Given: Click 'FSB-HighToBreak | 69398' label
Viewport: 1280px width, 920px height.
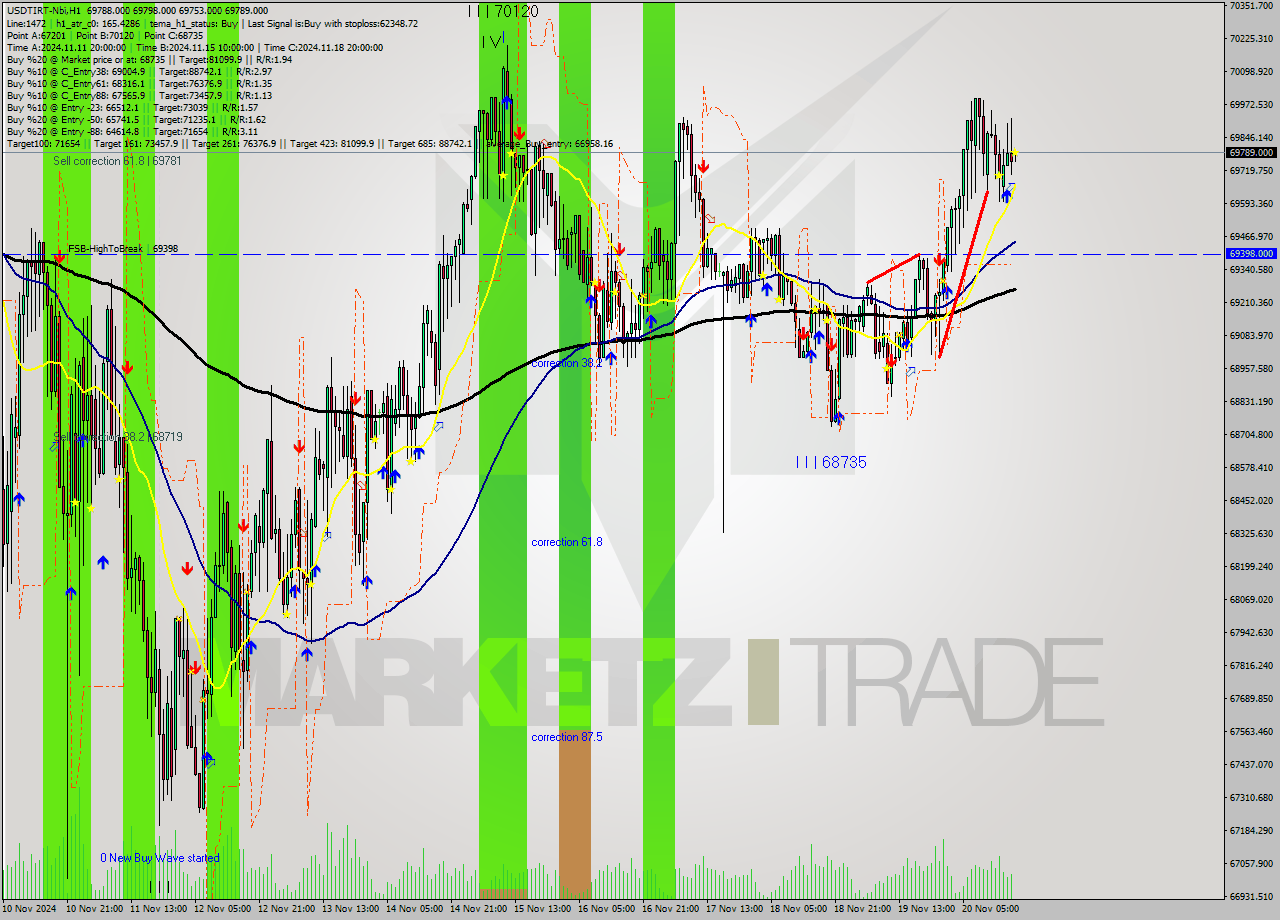Looking at the screenshot, I should click(x=123, y=248).
